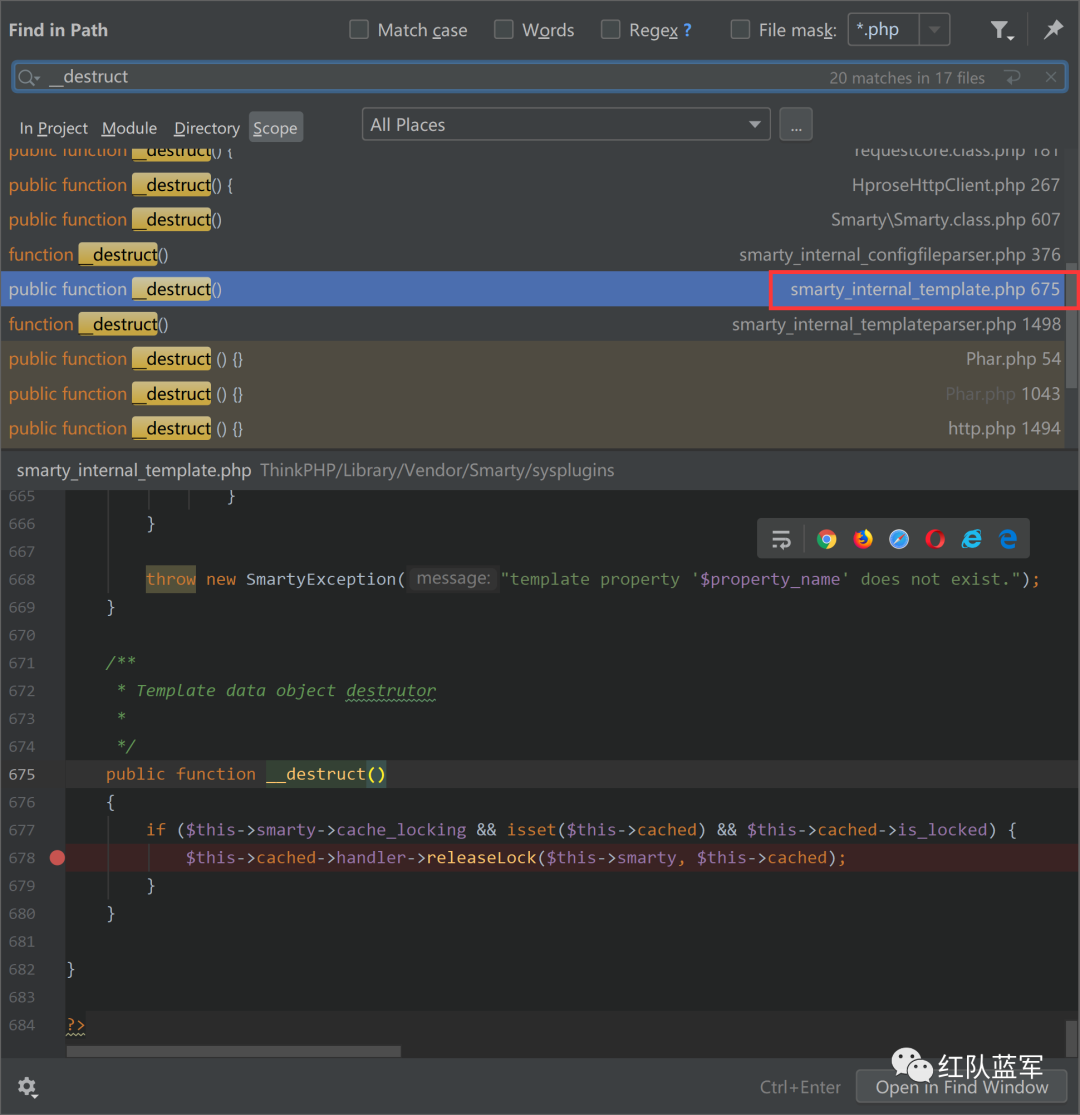Click the preview horizontal scrollbar
This screenshot has width=1080, height=1115.
[234, 1052]
